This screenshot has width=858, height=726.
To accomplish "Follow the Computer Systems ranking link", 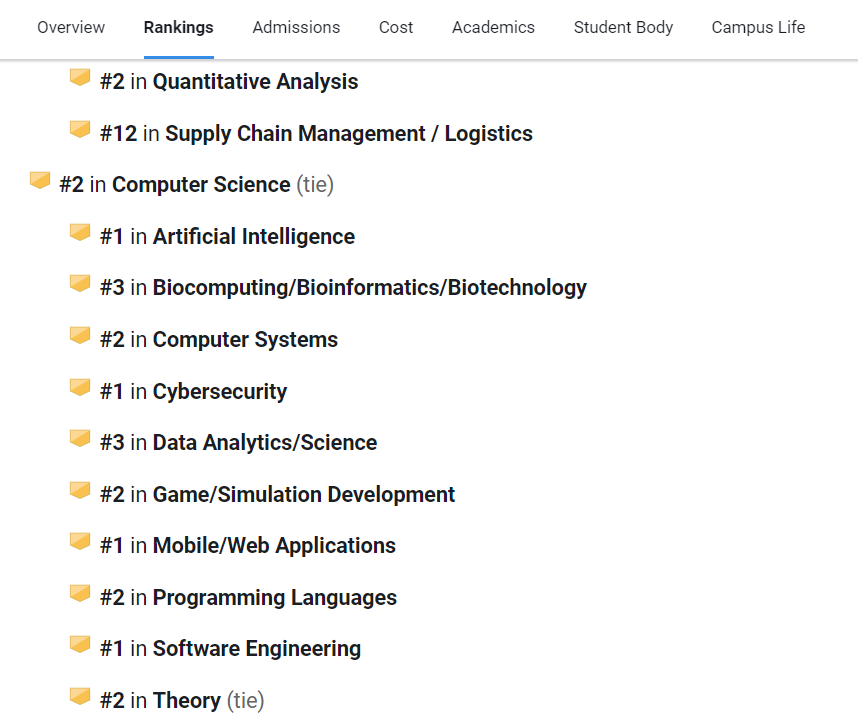I will tap(245, 340).
